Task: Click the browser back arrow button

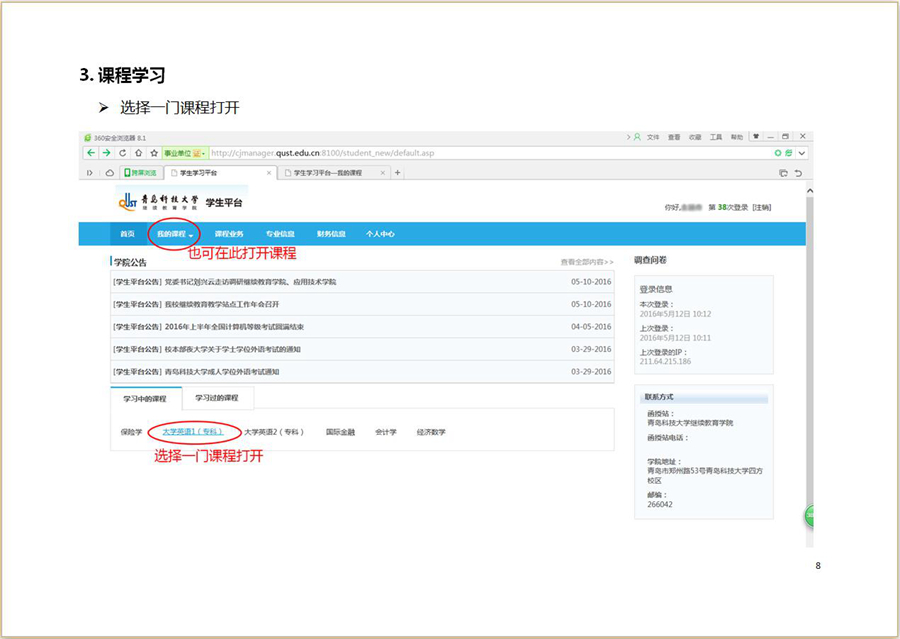Action: 91,153
